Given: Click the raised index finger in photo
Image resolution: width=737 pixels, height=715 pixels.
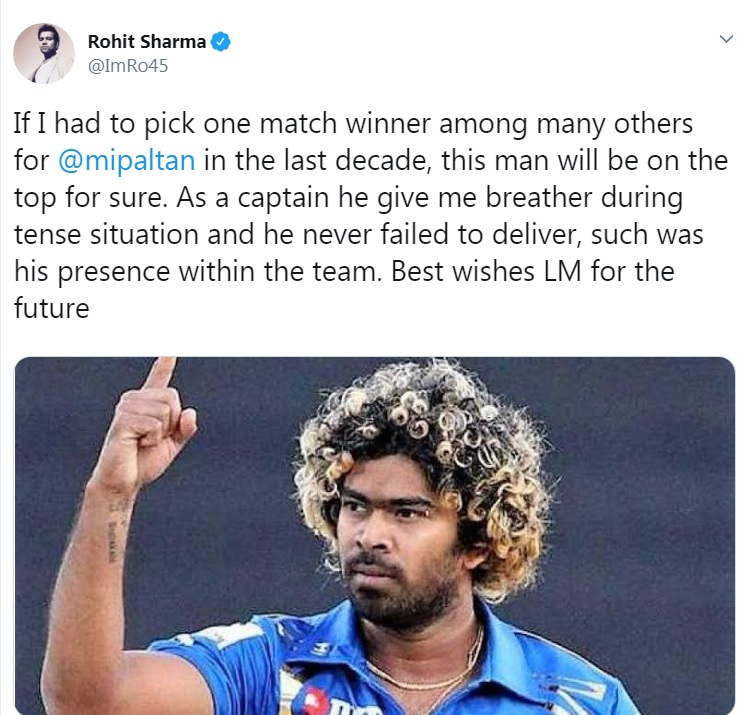Looking at the screenshot, I should tap(161, 373).
